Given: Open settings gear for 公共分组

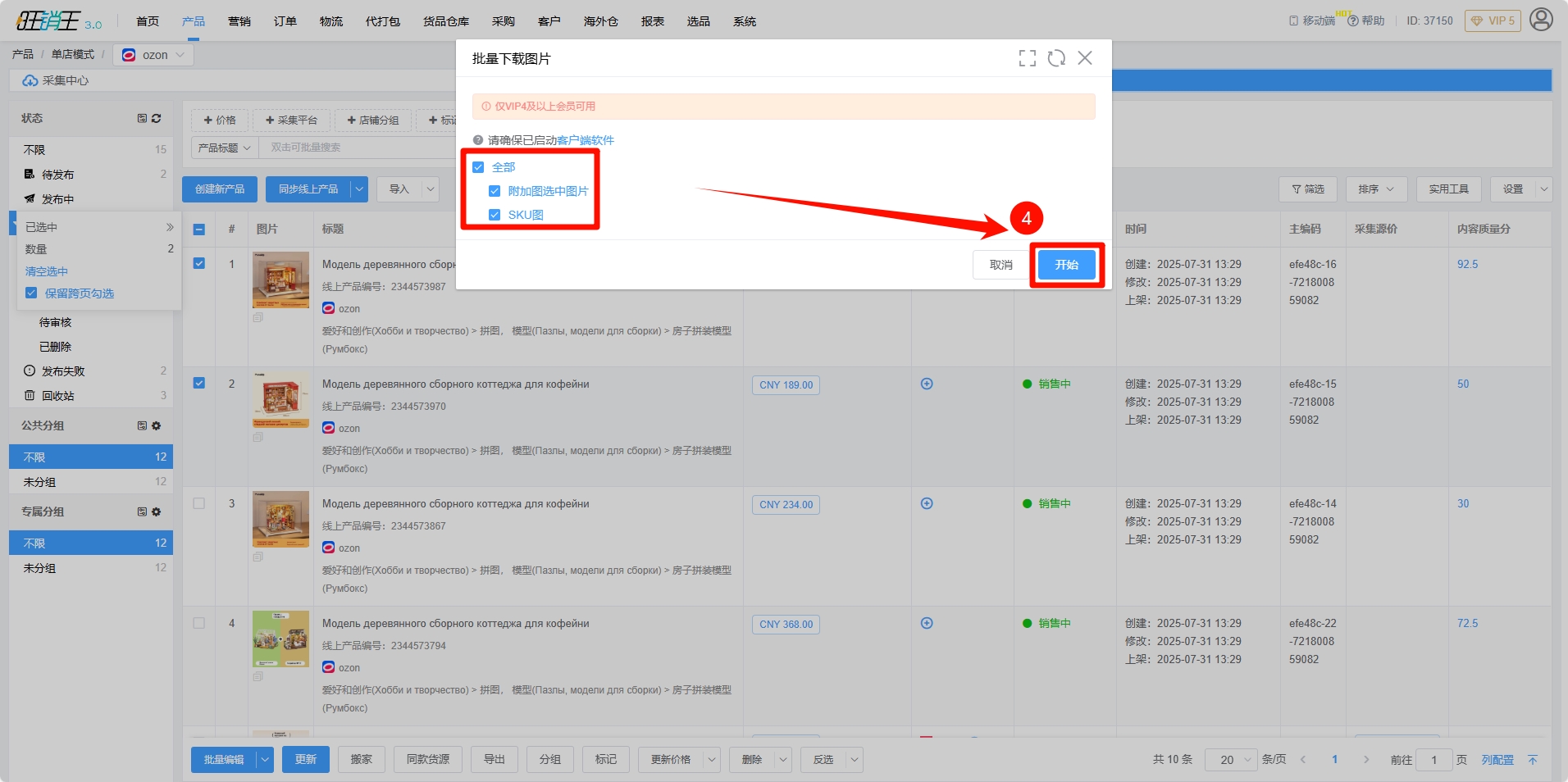Looking at the screenshot, I should pos(157,425).
